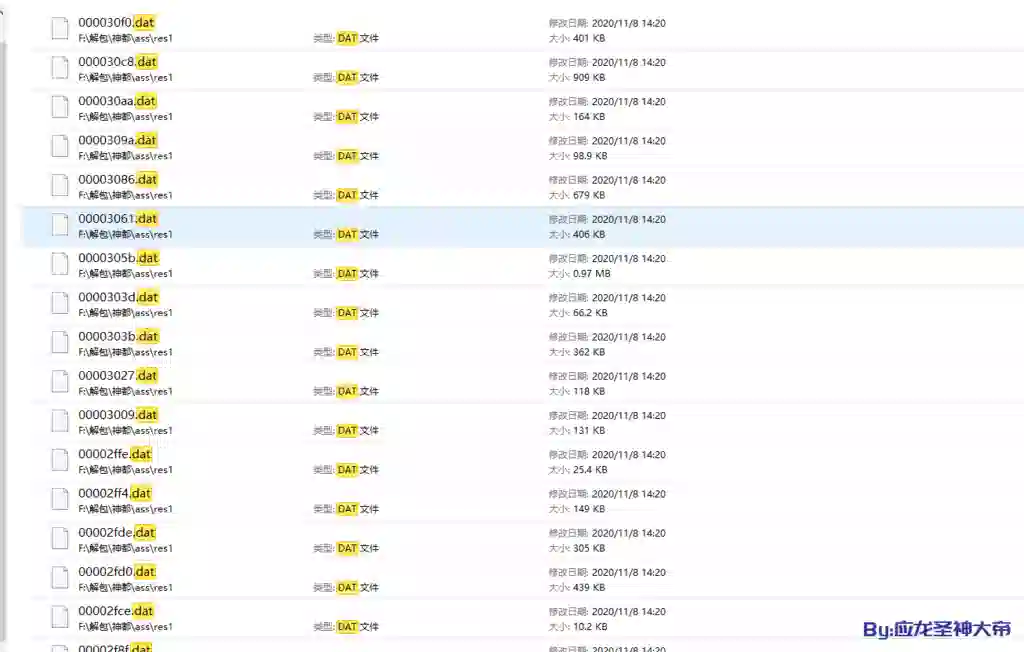Screen dimensions: 1024x652
Task: Click the file name 0000309a.dat
Action: coord(118,140)
